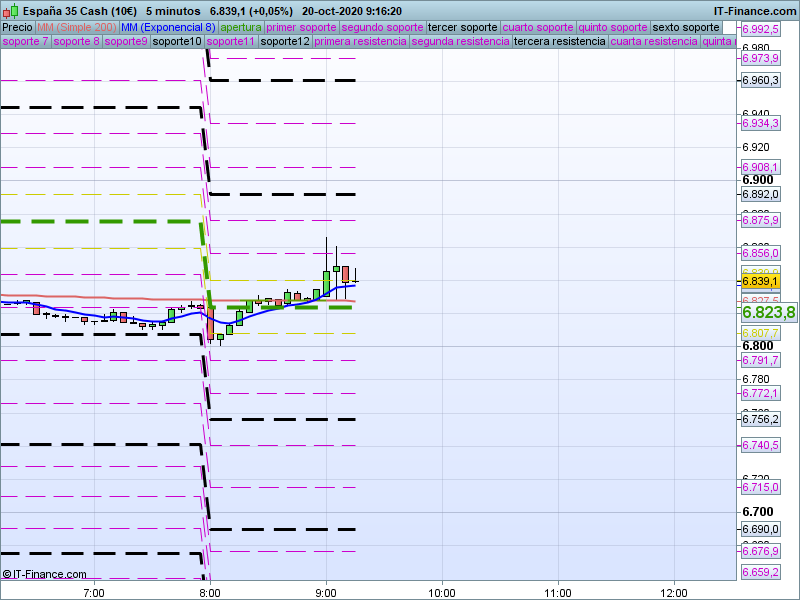800x600 pixels.
Task: Click the yellow 6.839,1 current price tag
Action: click(760, 282)
